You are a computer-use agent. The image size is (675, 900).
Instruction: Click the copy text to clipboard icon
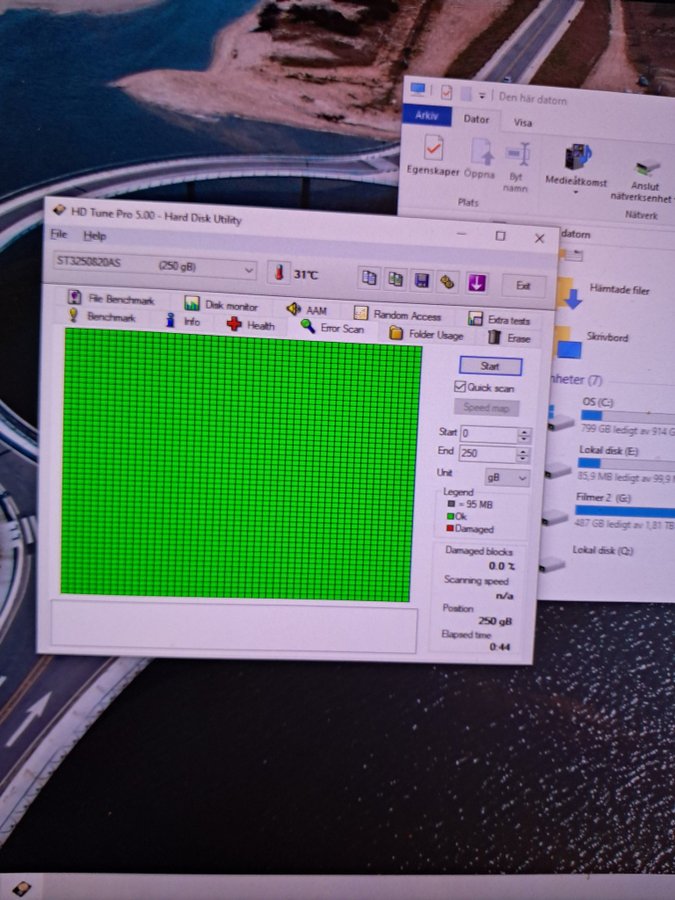tap(368, 278)
